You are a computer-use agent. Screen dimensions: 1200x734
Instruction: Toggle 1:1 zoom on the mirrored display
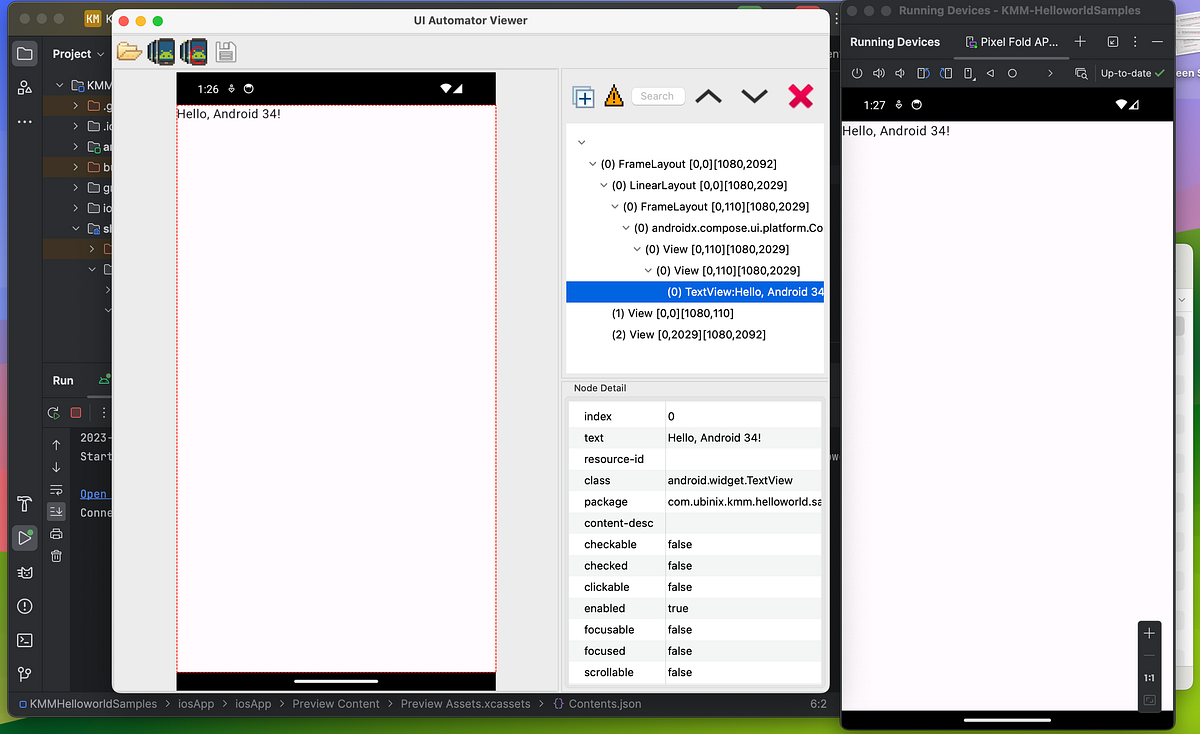point(1148,677)
